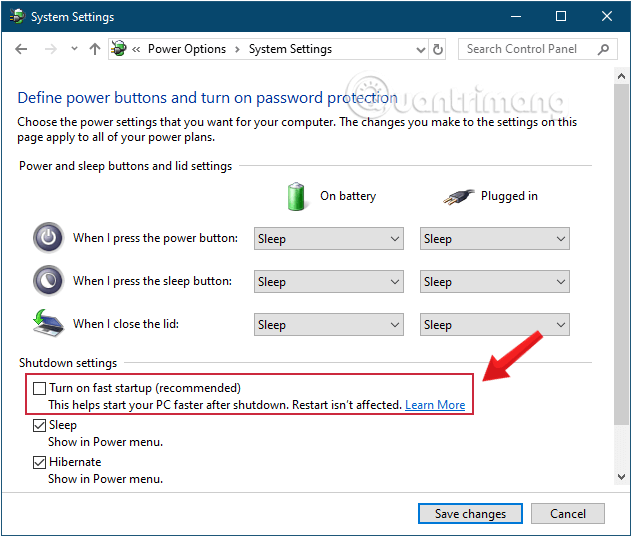The image size is (632, 537).
Task: Refresh the page with the refresh icon
Action: tap(438, 50)
